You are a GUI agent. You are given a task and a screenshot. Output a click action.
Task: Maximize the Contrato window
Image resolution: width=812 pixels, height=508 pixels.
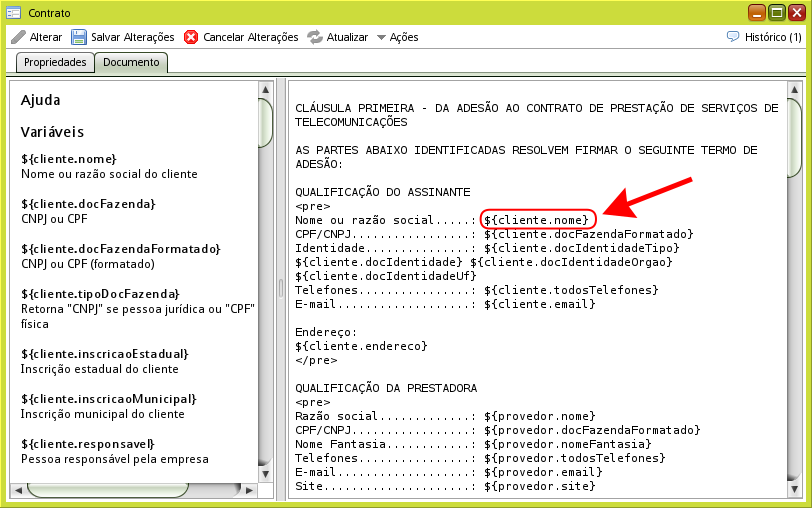tap(776, 13)
